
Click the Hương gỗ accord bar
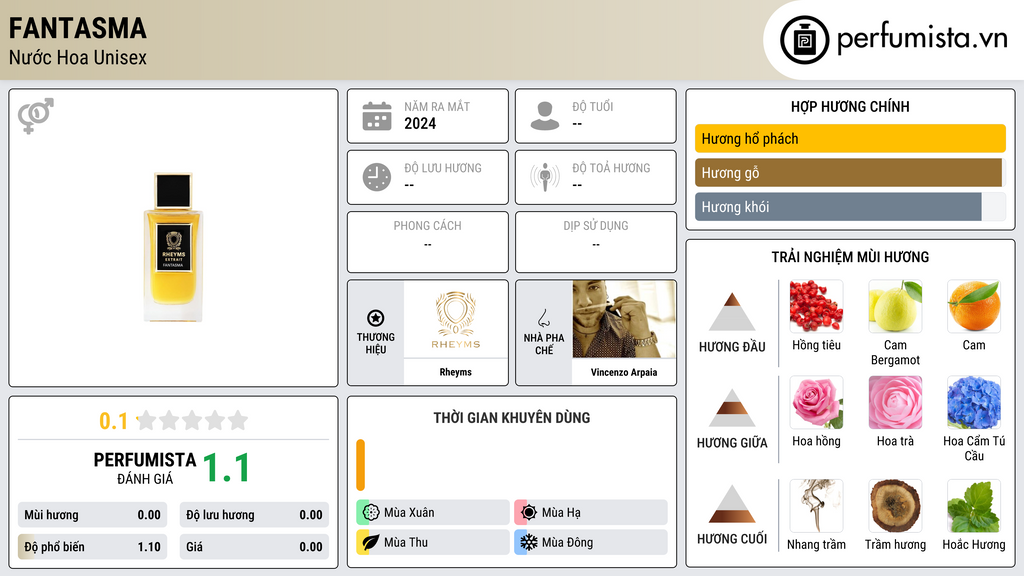[x=850, y=173]
